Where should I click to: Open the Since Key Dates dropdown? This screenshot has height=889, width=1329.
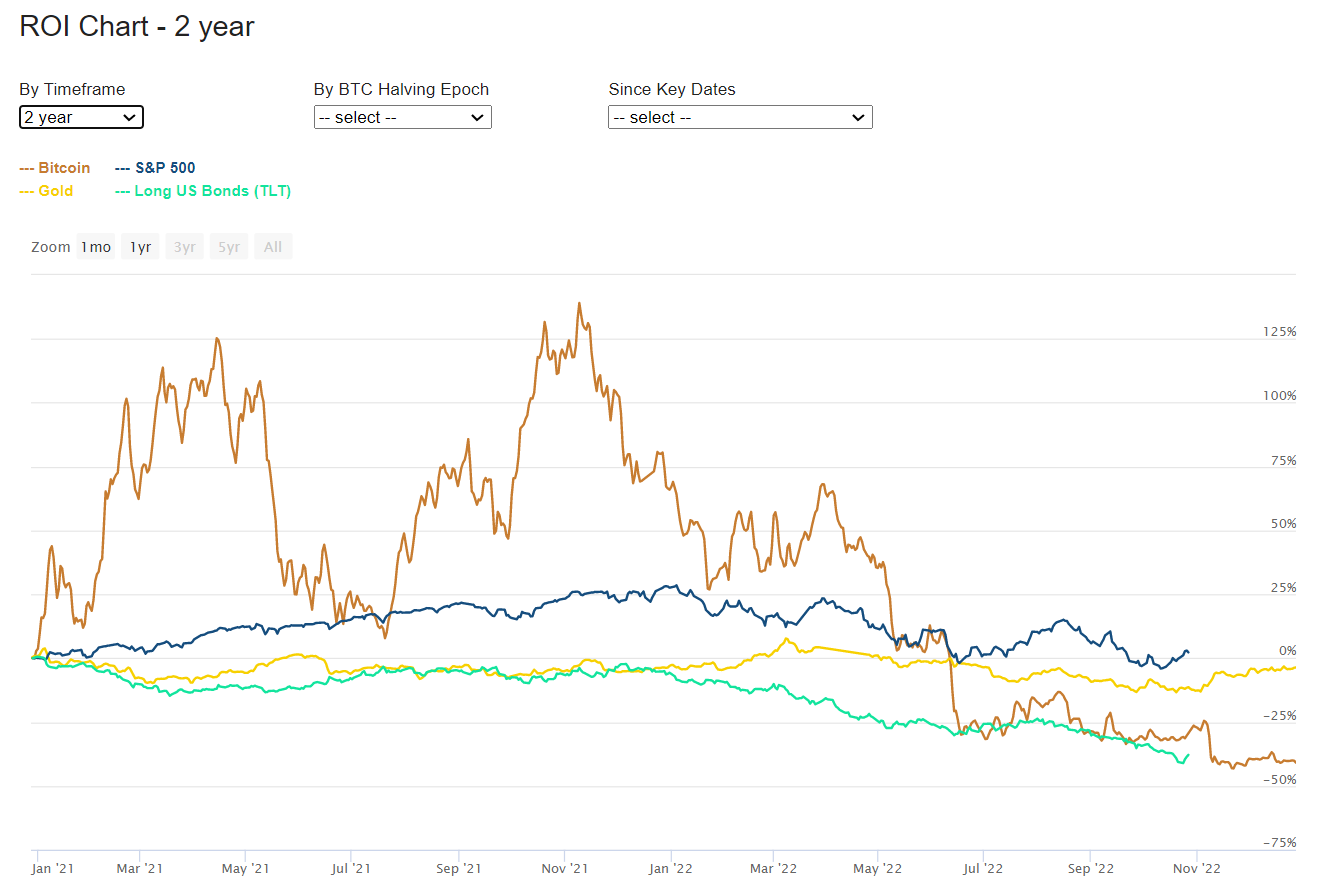pos(740,117)
